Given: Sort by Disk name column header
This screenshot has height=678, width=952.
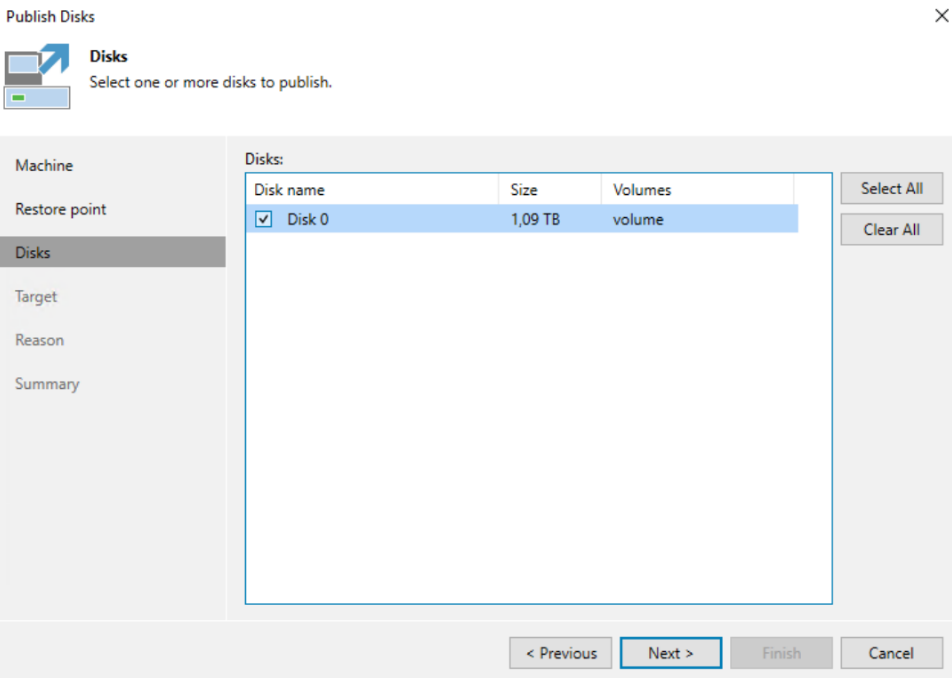Looking at the screenshot, I should pyautogui.click(x=372, y=190).
